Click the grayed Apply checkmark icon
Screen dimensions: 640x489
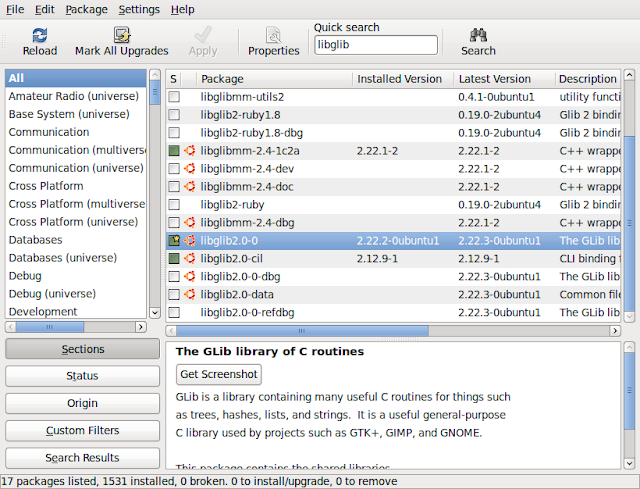point(203,35)
